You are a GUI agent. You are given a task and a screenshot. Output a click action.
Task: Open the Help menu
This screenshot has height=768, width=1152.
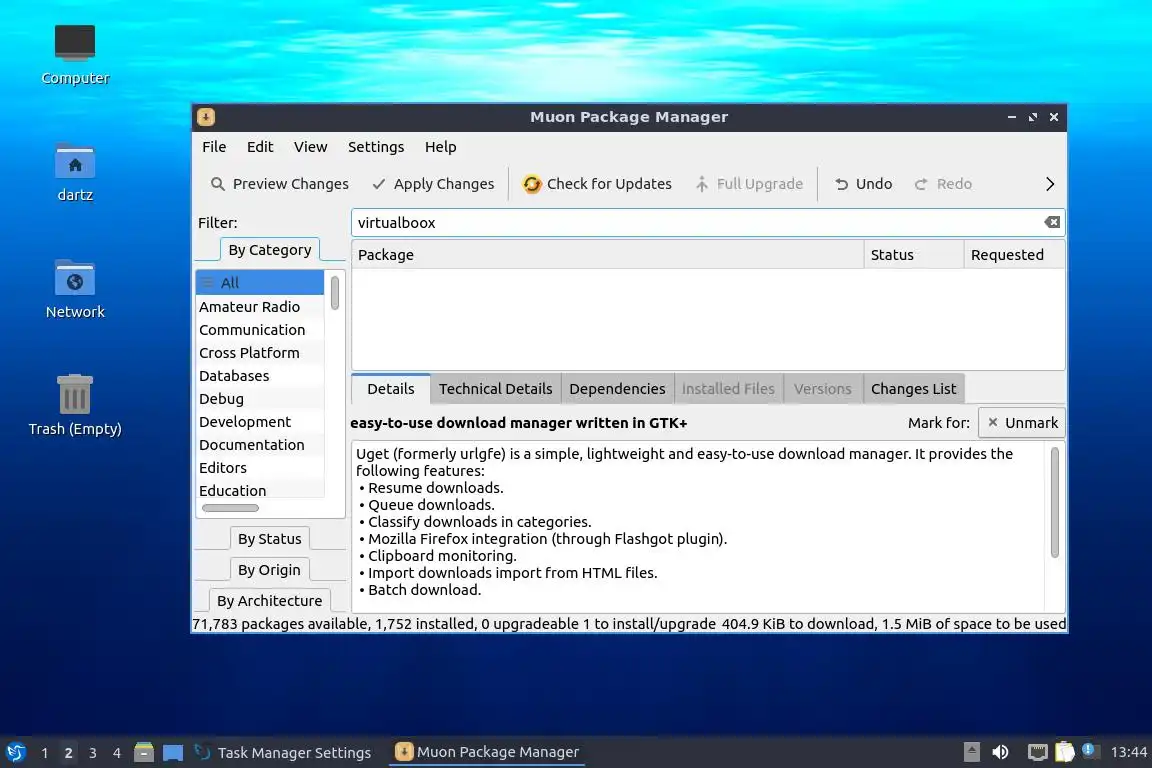[x=441, y=147]
